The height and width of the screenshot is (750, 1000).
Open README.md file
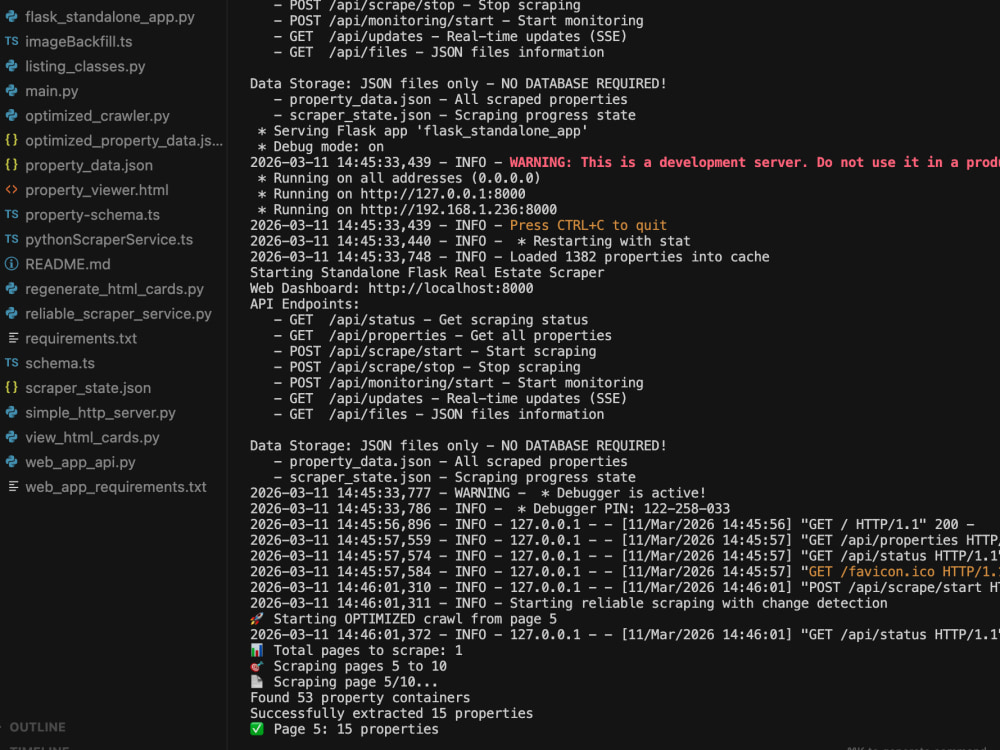point(68,264)
